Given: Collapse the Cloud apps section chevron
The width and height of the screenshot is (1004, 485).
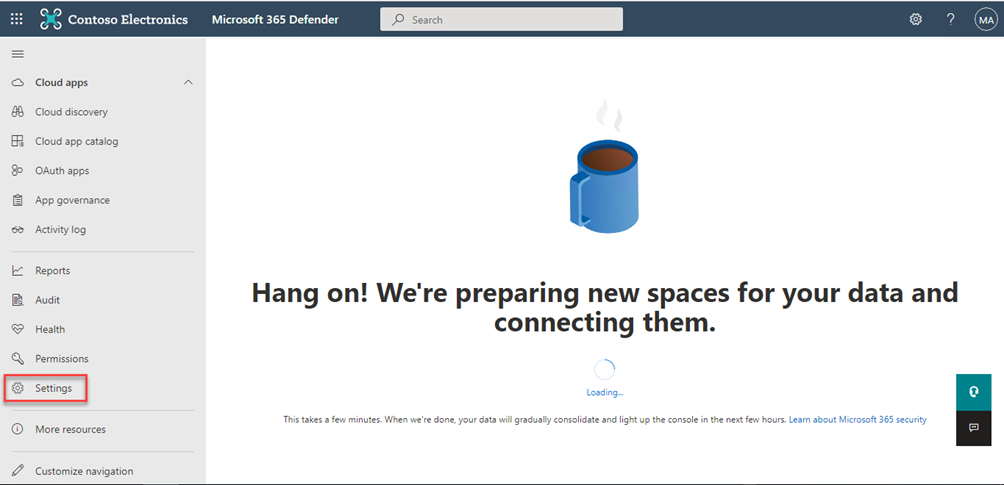Looking at the screenshot, I should tap(188, 83).
